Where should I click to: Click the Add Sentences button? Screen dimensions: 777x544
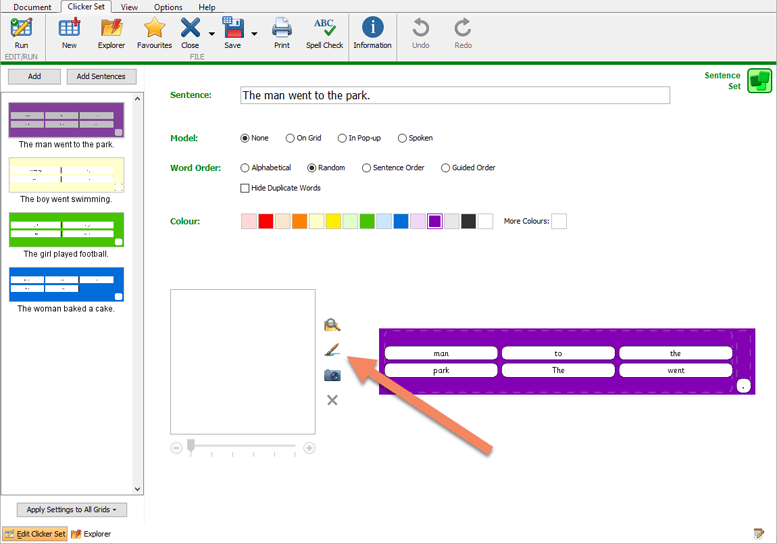tap(101, 77)
